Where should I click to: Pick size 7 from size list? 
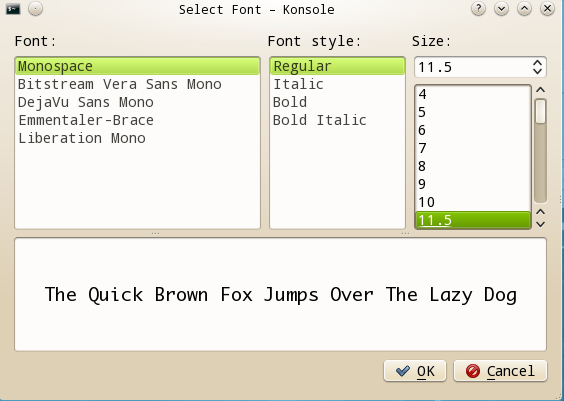(x=473, y=148)
